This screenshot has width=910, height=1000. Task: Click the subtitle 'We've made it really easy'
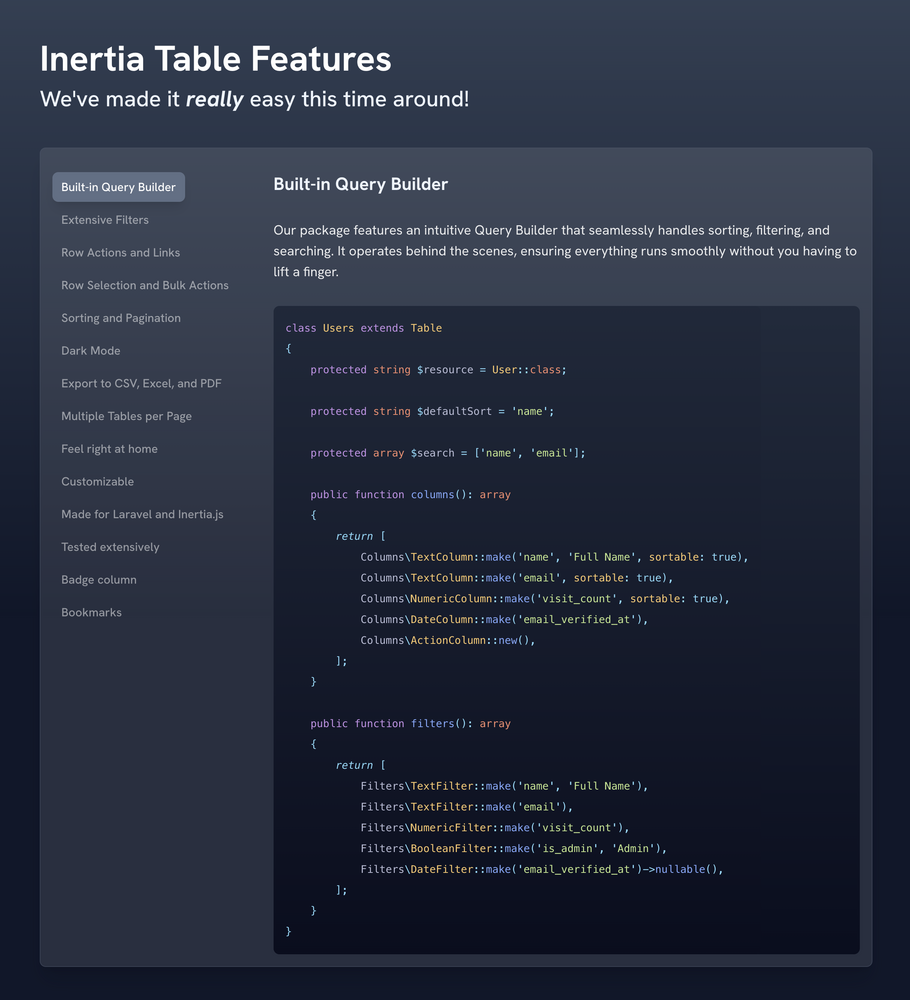click(254, 99)
